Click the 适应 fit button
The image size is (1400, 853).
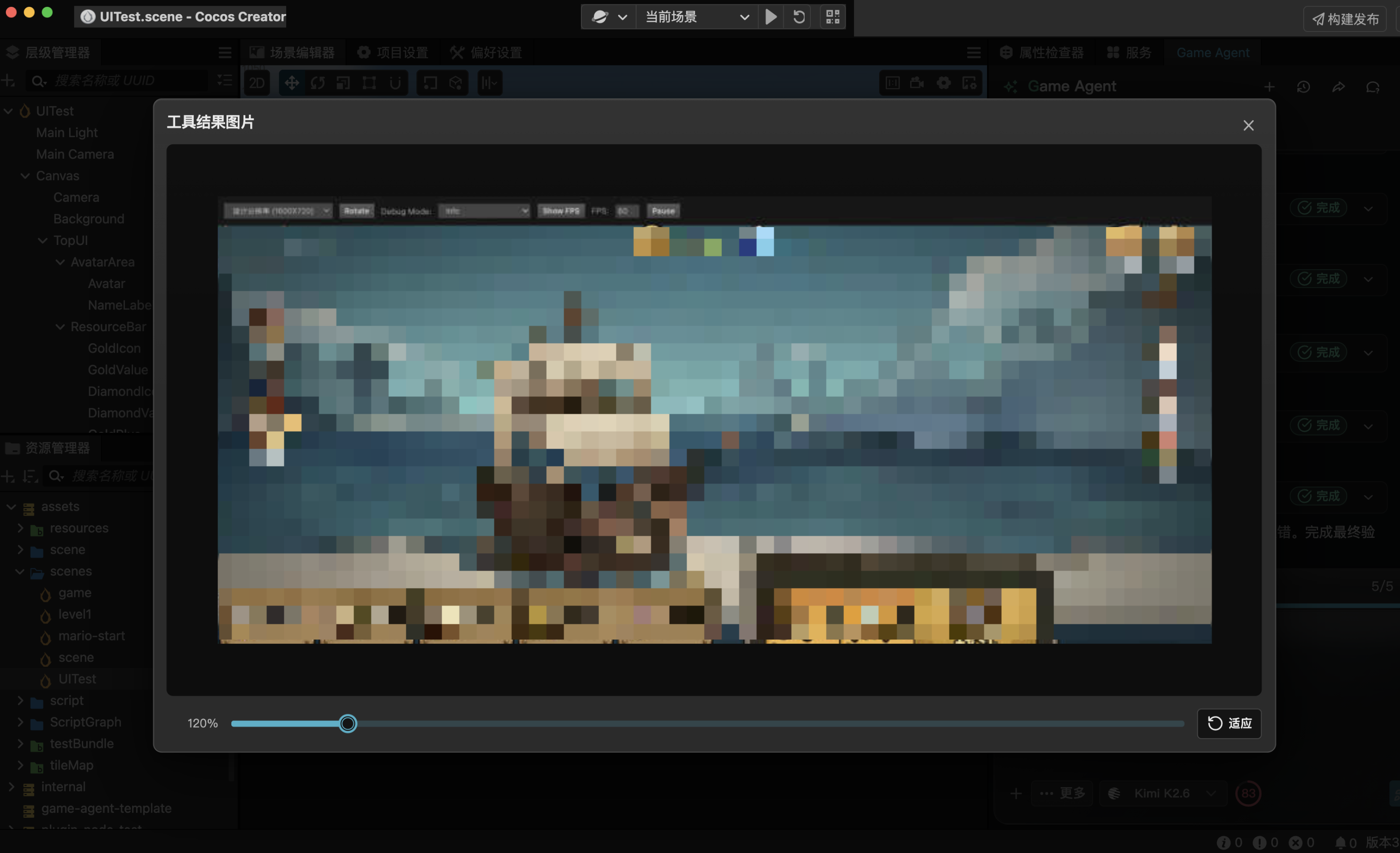click(x=1229, y=723)
